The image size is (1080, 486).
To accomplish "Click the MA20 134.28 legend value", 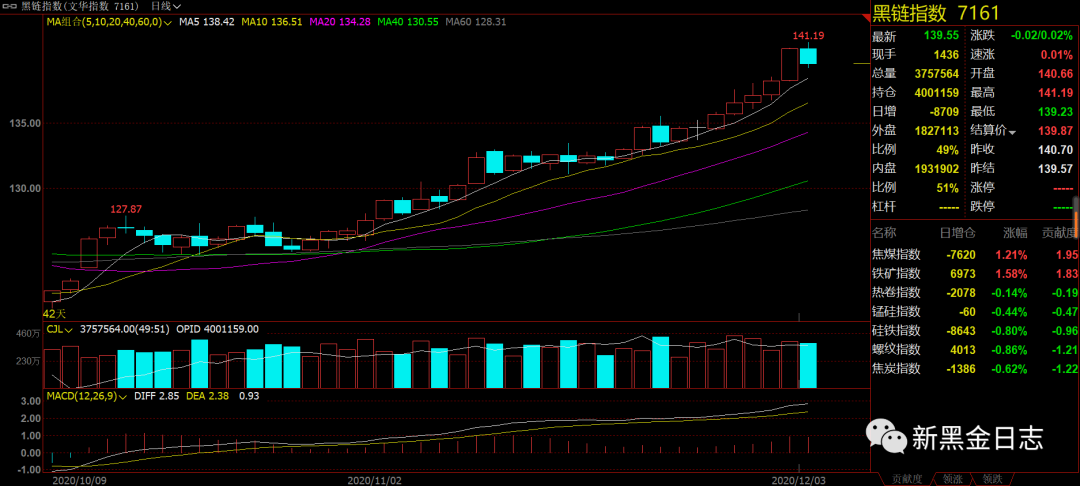I will point(340,22).
